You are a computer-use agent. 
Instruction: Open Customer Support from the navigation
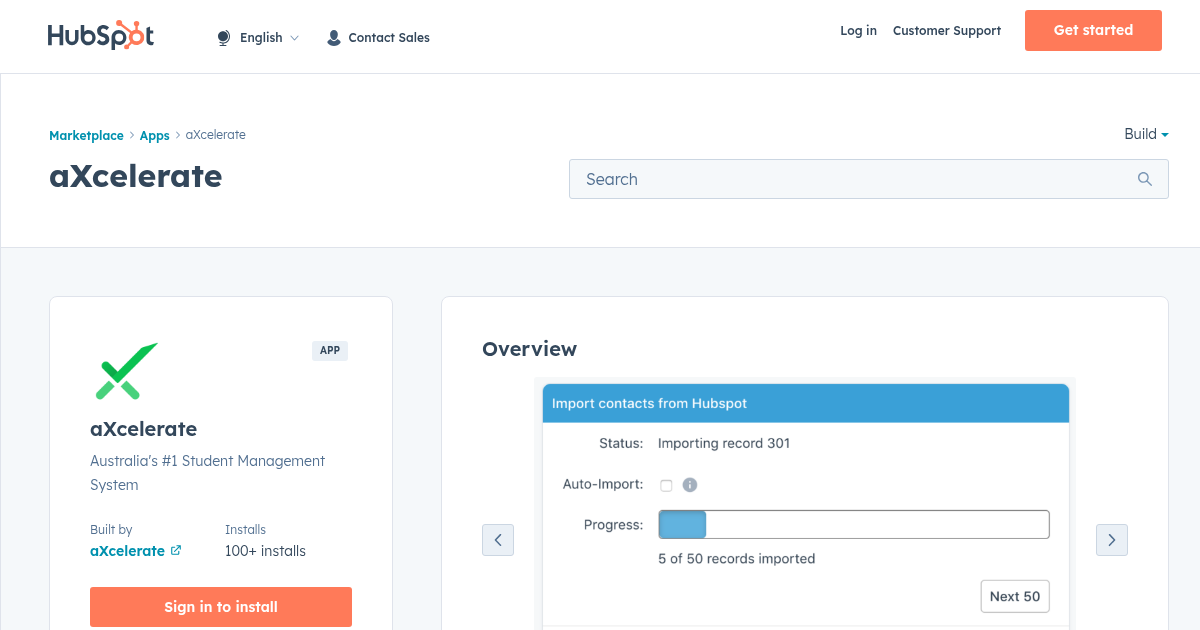click(x=946, y=31)
